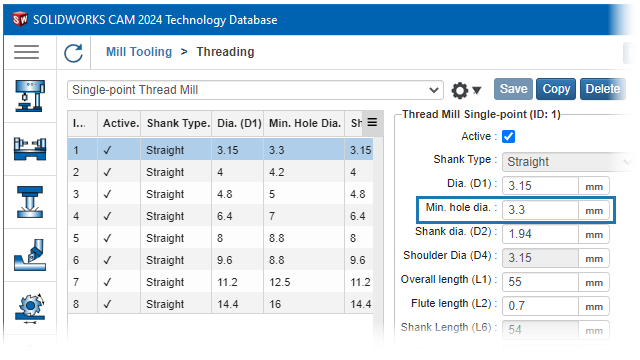Select table row with ID 1
Screen dimensions: 640x360
[x=220, y=150]
